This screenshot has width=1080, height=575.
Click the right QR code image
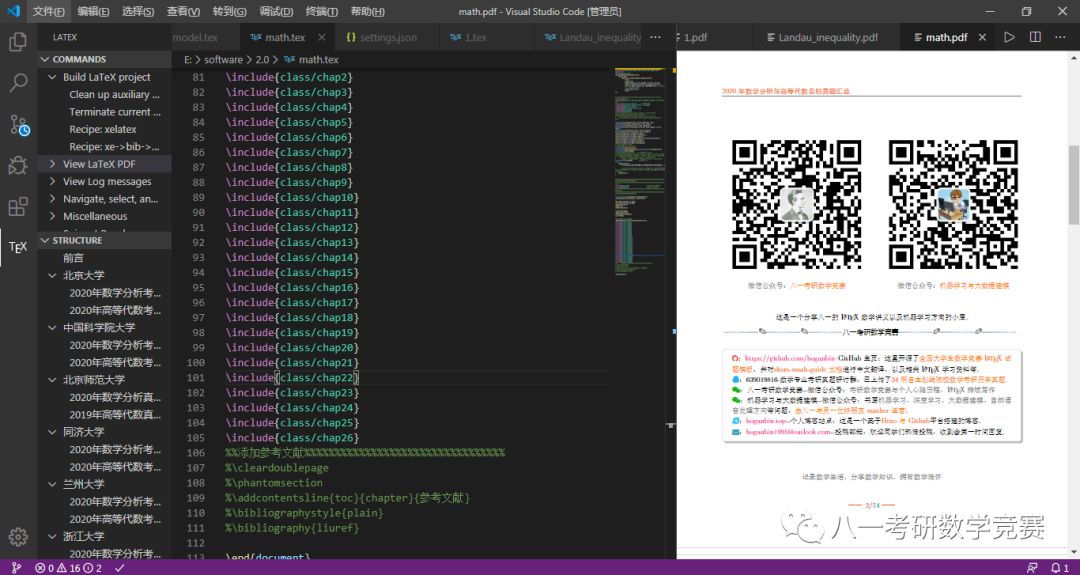(x=953, y=204)
